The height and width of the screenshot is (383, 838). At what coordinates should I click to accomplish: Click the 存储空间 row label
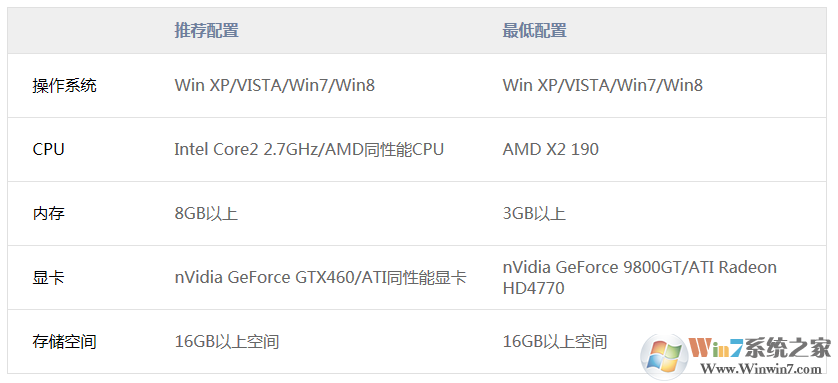click(64, 342)
